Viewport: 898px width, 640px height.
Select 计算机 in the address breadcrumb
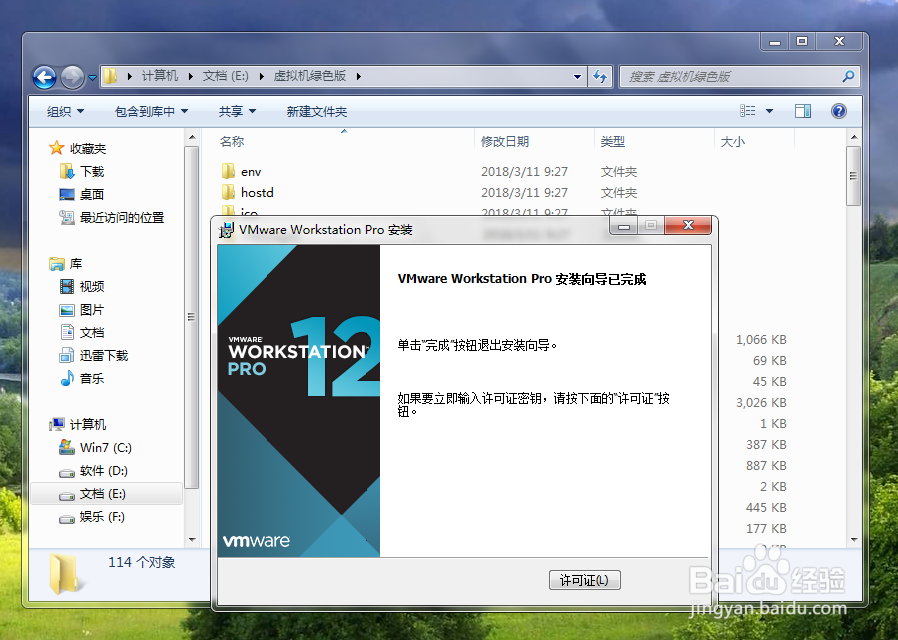click(160, 76)
